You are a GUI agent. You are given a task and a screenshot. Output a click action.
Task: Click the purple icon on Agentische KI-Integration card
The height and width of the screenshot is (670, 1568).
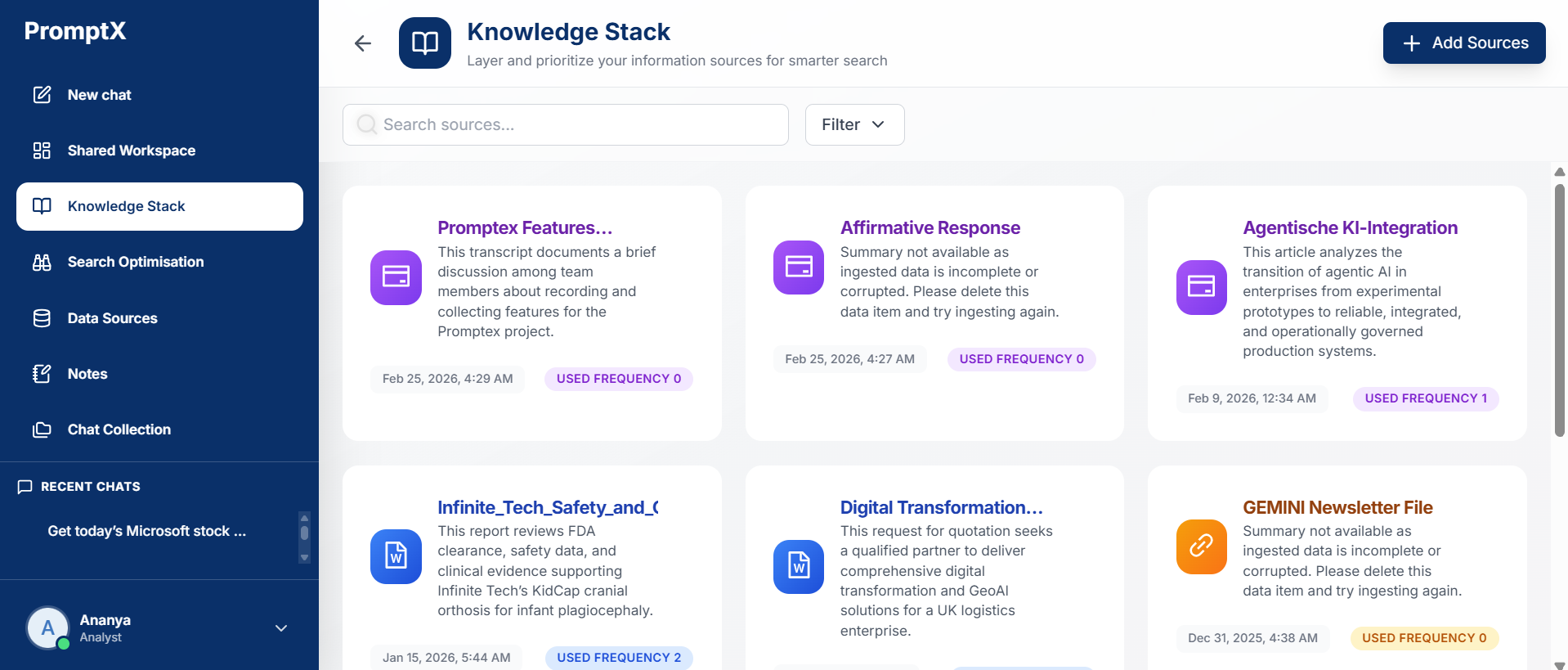point(1201,287)
